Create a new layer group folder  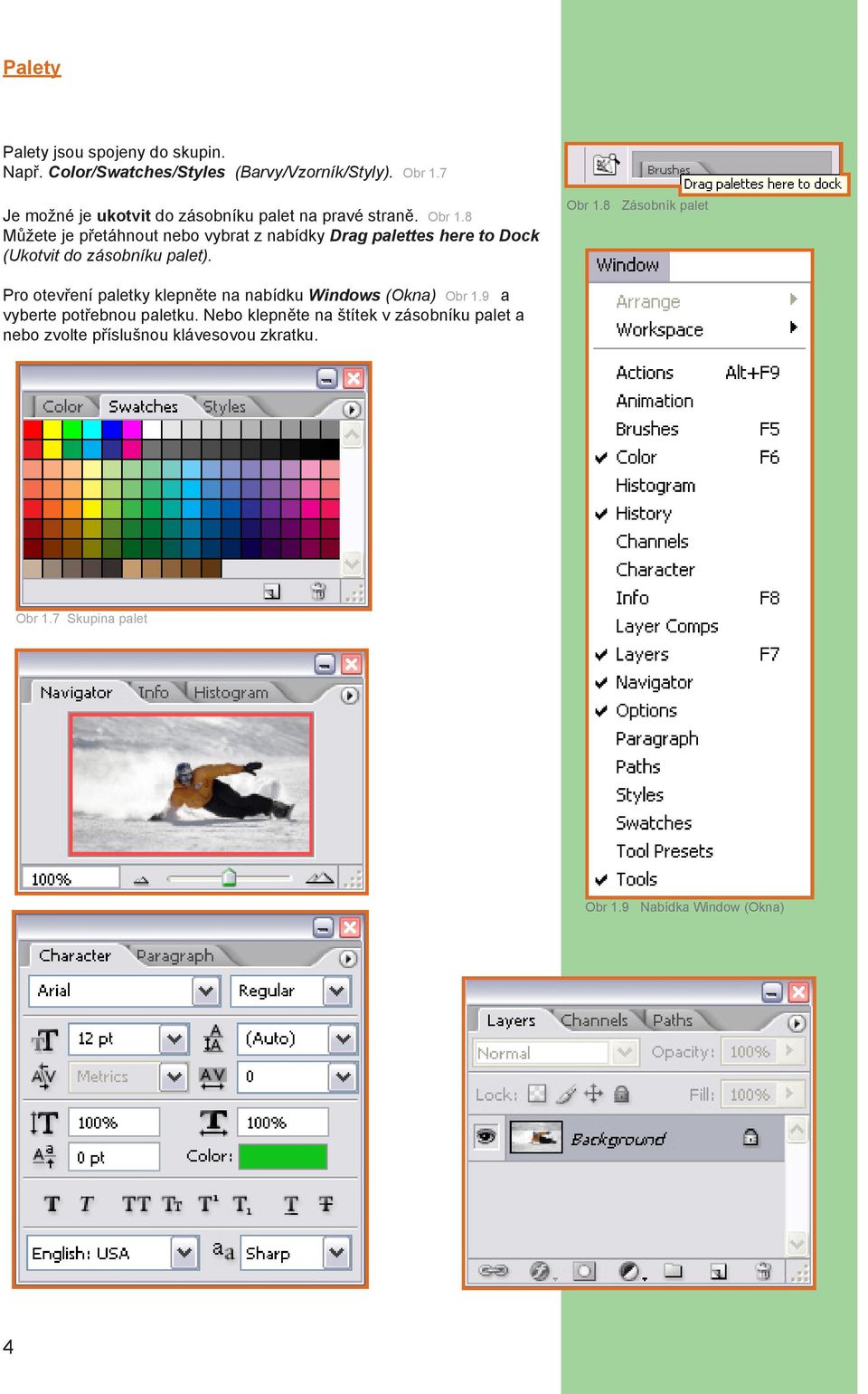674,1271
